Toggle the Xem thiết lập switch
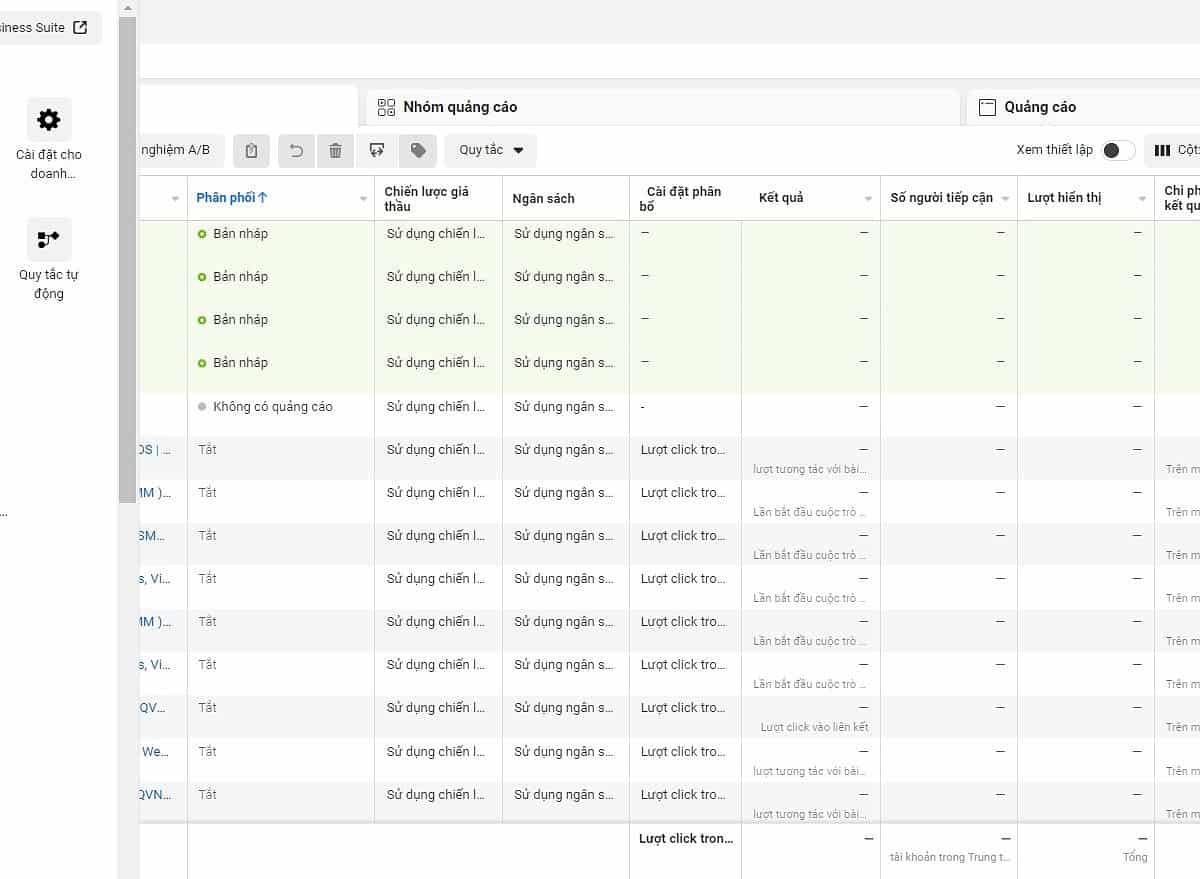 coord(1118,151)
